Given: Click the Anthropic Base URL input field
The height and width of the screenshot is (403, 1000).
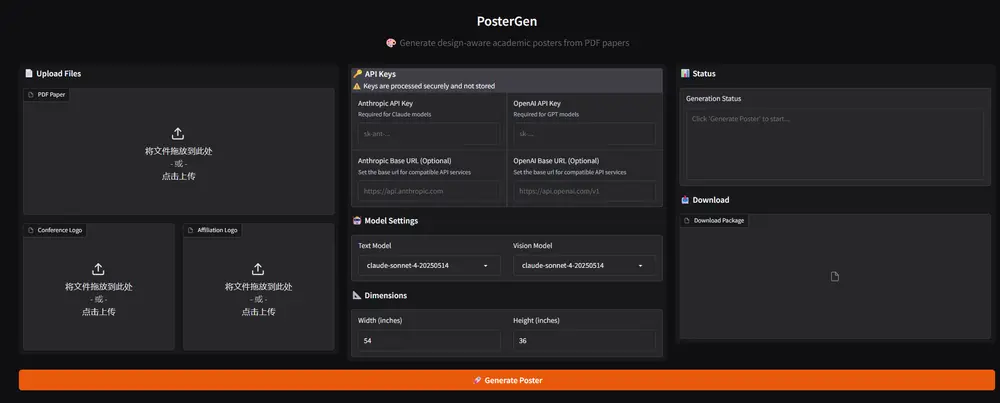Looking at the screenshot, I should [429, 191].
